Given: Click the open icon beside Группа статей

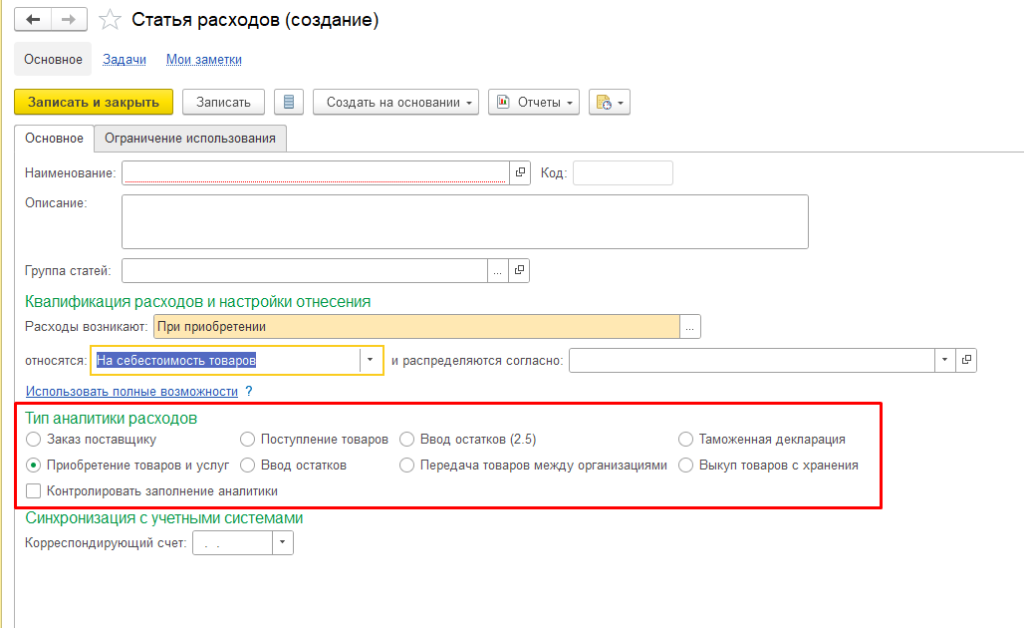Looking at the screenshot, I should [x=519, y=270].
